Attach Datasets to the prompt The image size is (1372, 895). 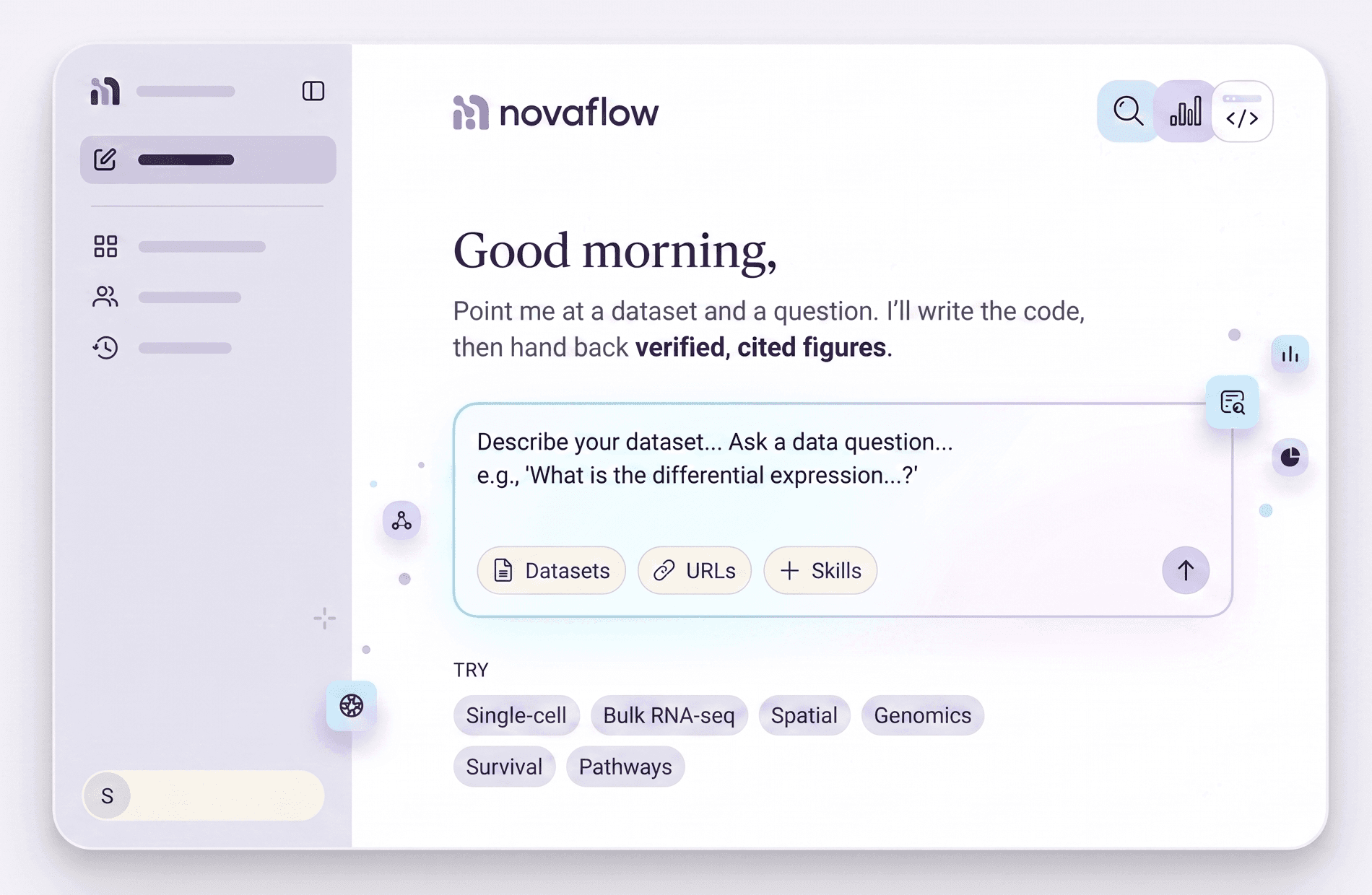(x=552, y=570)
